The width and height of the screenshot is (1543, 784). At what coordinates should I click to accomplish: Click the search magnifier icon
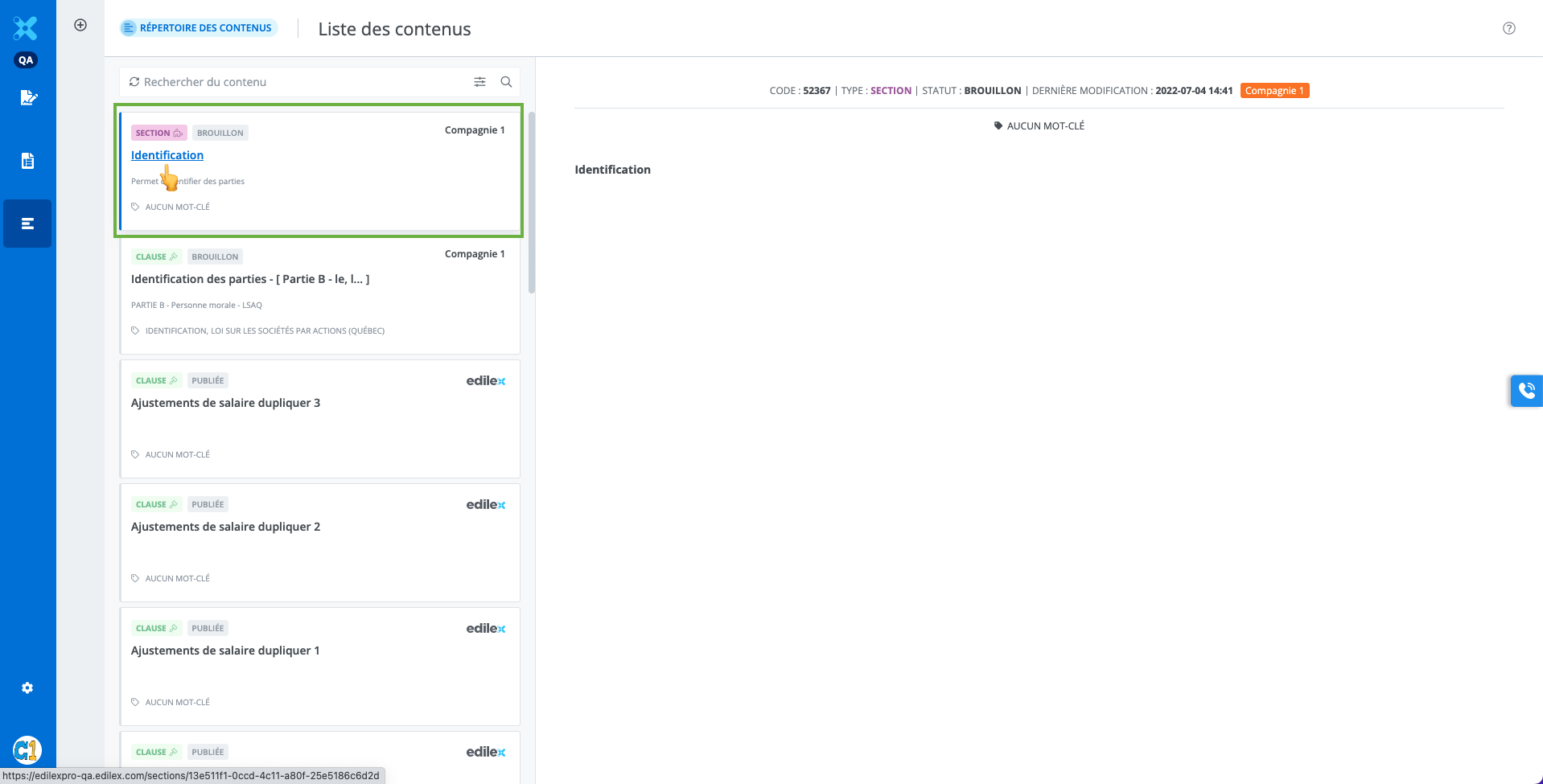tap(506, 82)
